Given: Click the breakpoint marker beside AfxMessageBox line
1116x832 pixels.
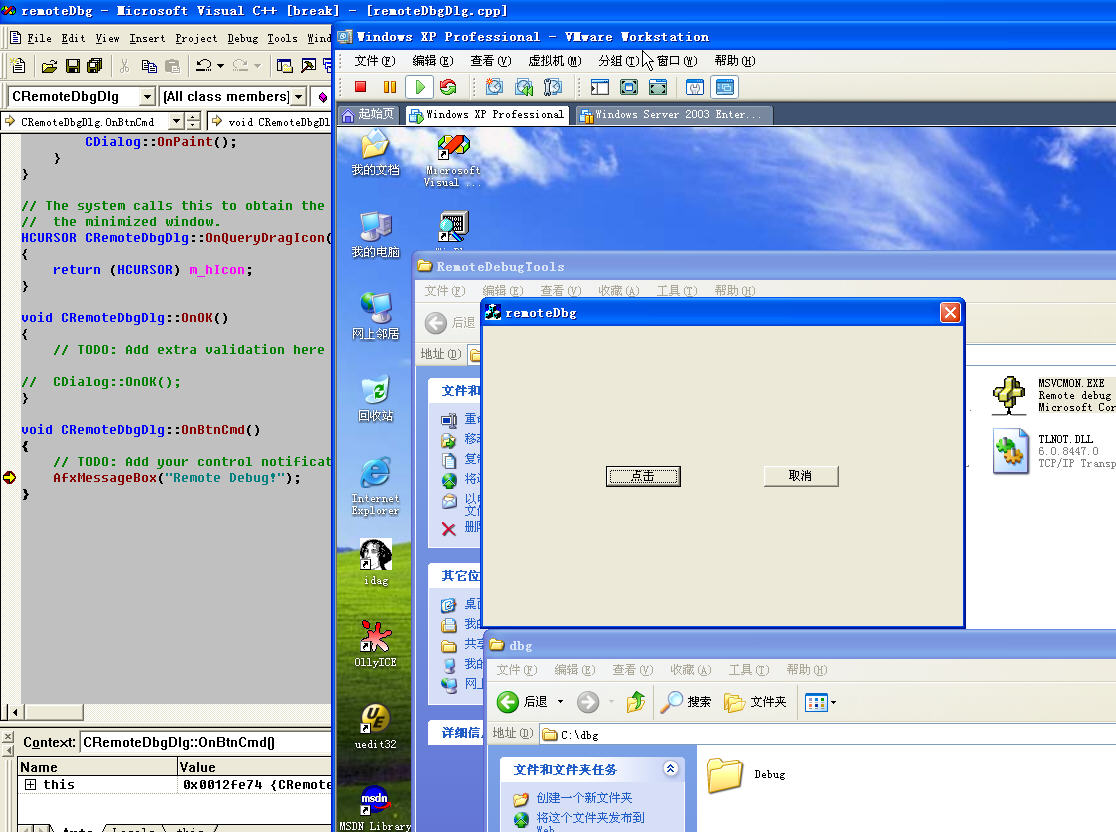Looking at the screenshot, I should pos(9,478).
